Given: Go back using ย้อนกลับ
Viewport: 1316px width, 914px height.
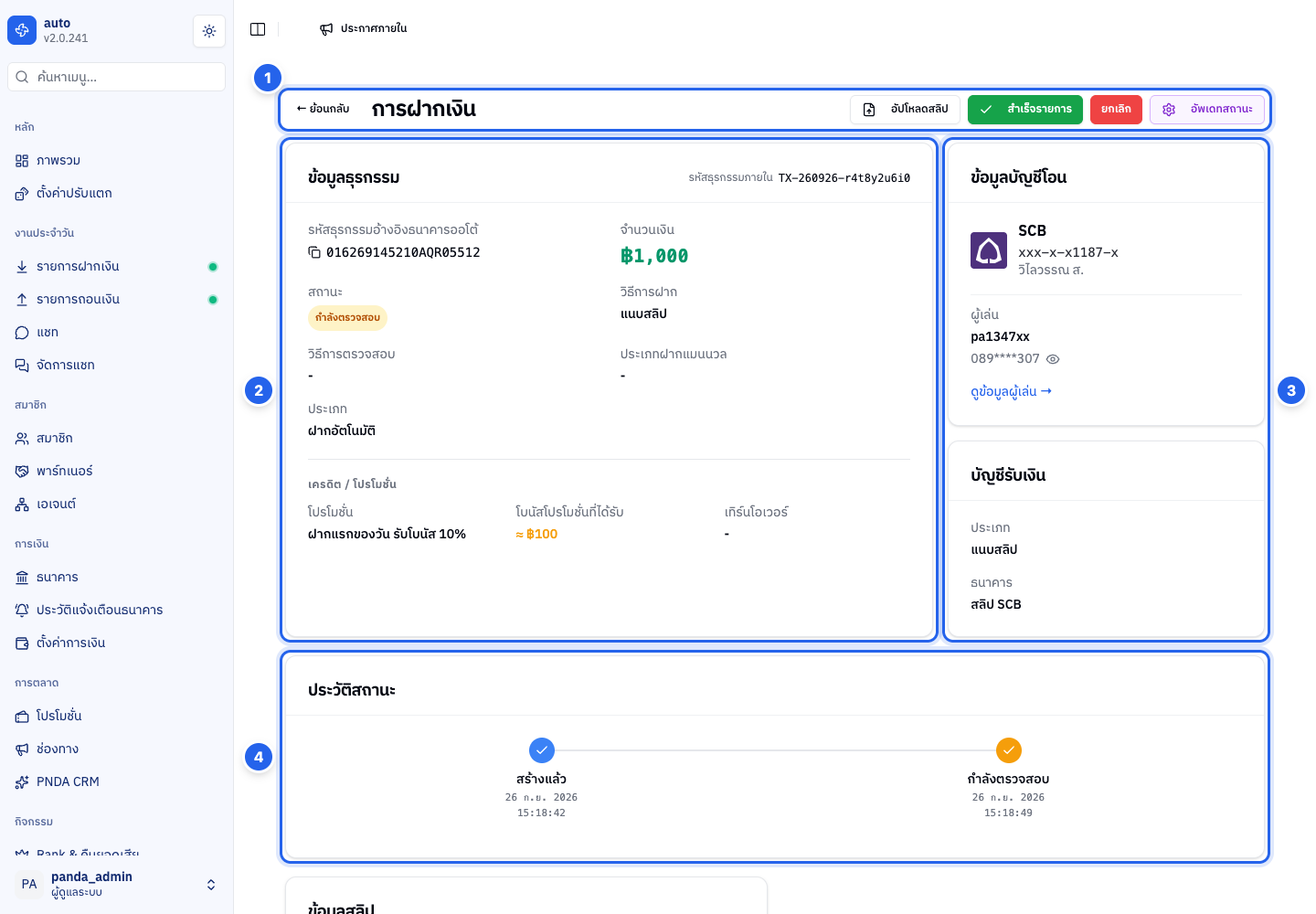Looking at the screenshot, I should tap(323, 109).
